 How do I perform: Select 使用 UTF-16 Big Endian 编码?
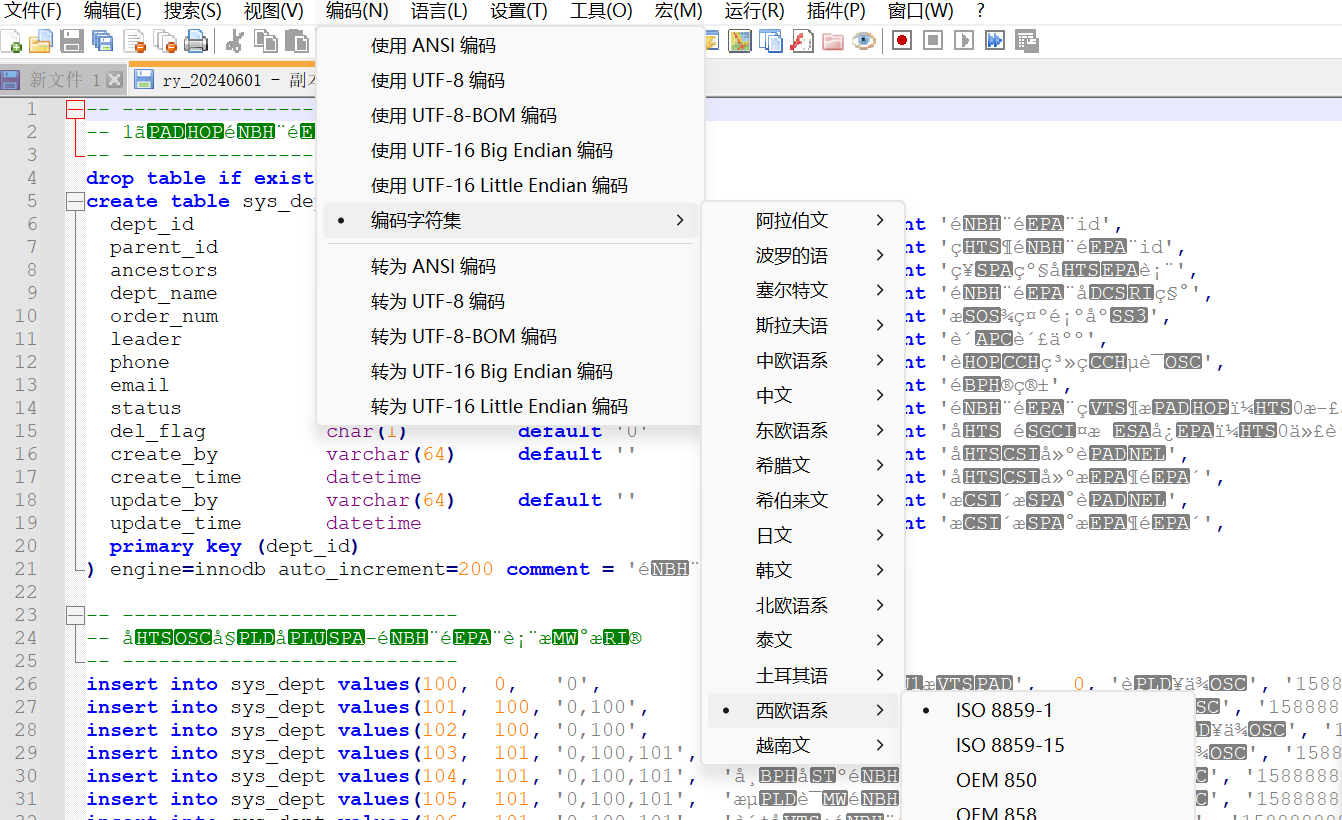click(510, 151)
